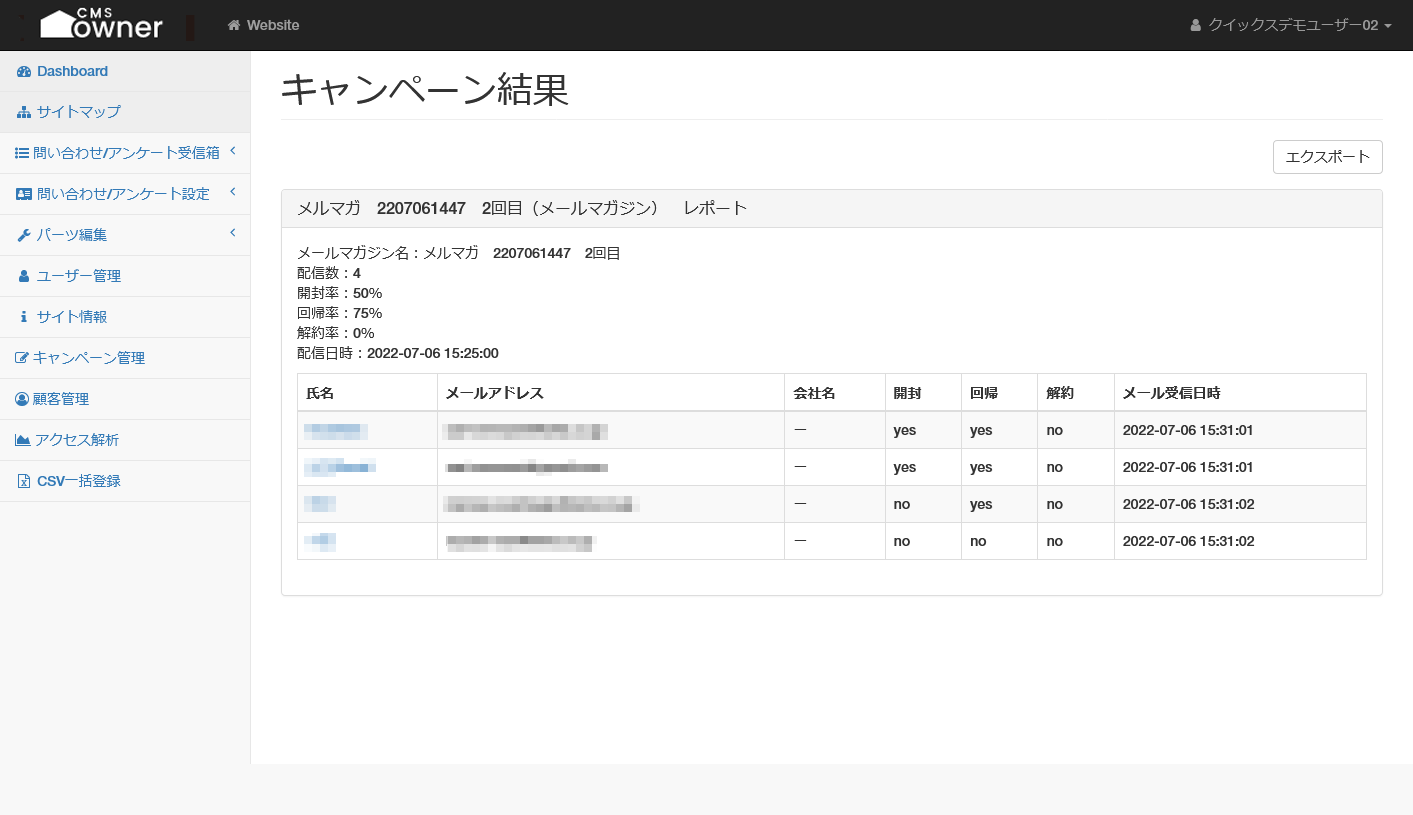Open the first row's blurred name link
Screen dimensions: 1413x815
[336, 431]
